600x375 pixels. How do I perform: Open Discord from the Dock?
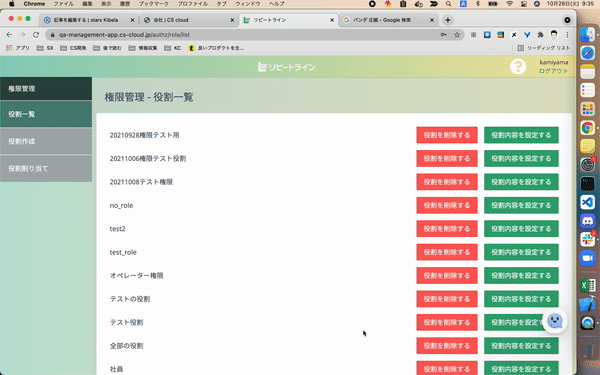[x=587, y=221]
